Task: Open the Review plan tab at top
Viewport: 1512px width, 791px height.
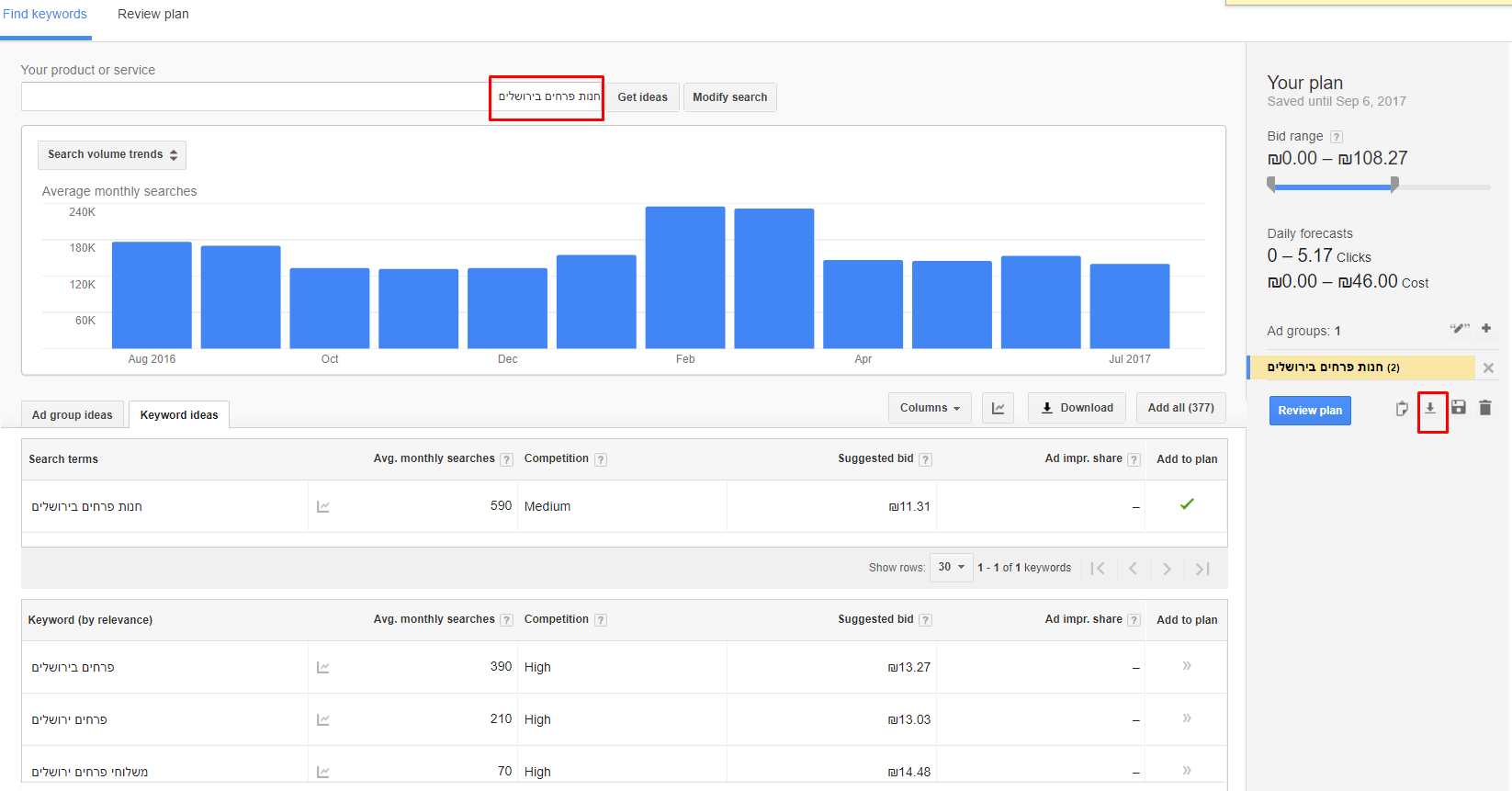Action: [153, 15]
